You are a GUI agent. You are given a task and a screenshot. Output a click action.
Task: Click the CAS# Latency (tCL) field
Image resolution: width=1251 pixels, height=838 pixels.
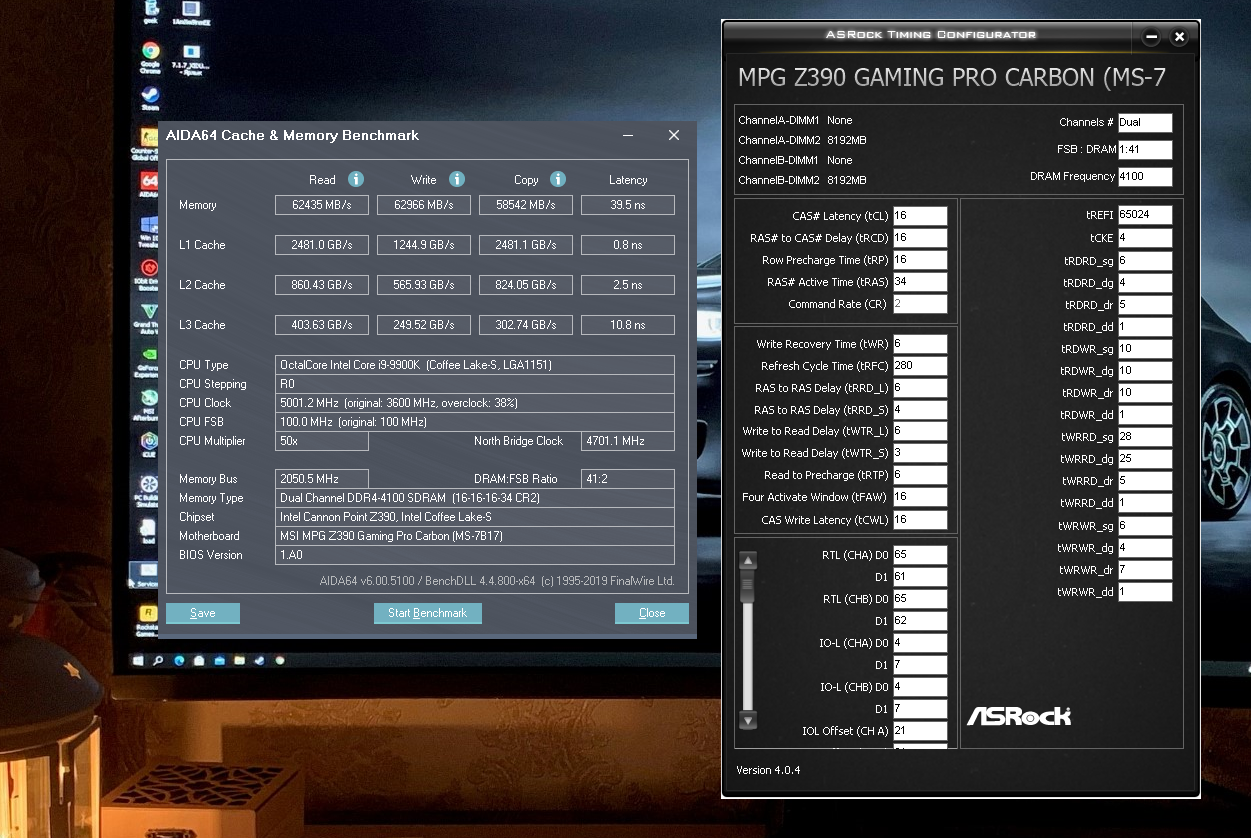point(920,216)
